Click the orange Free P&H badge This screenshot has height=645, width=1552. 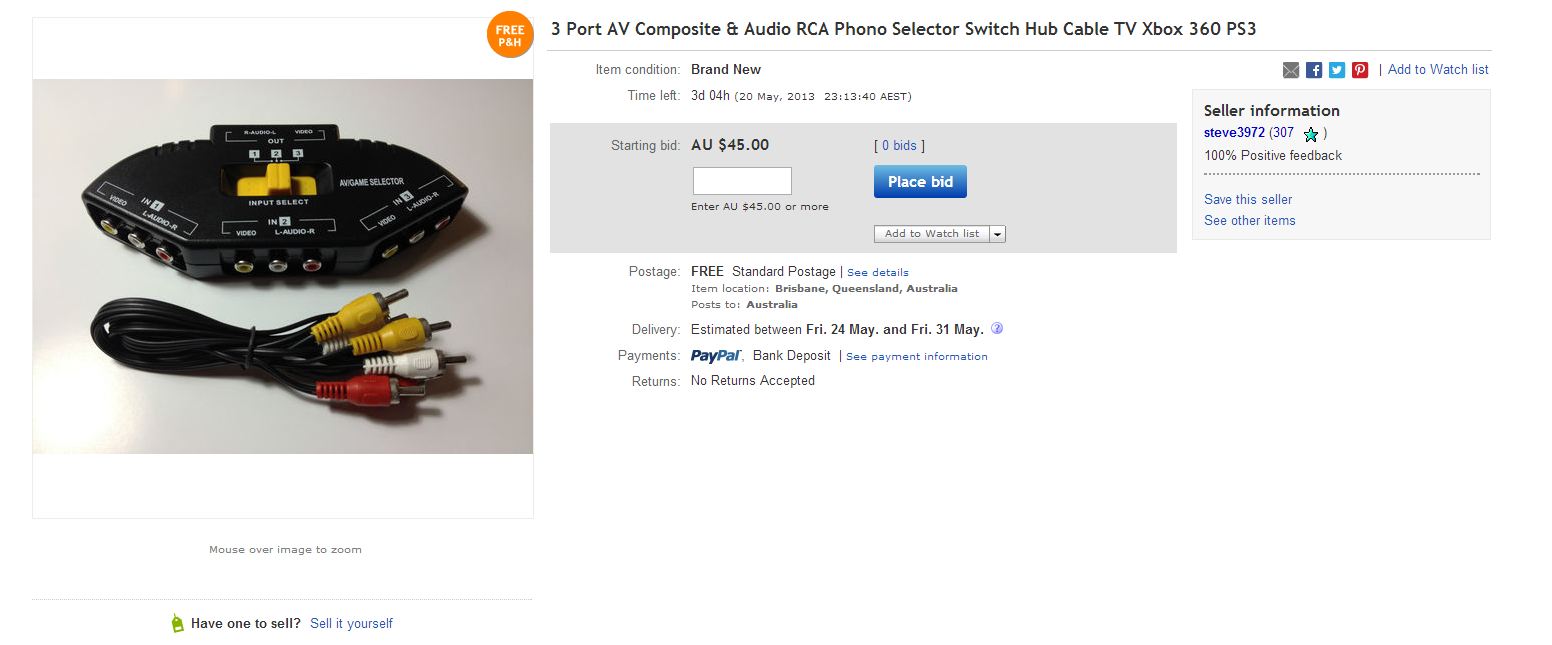pos(510,35)
